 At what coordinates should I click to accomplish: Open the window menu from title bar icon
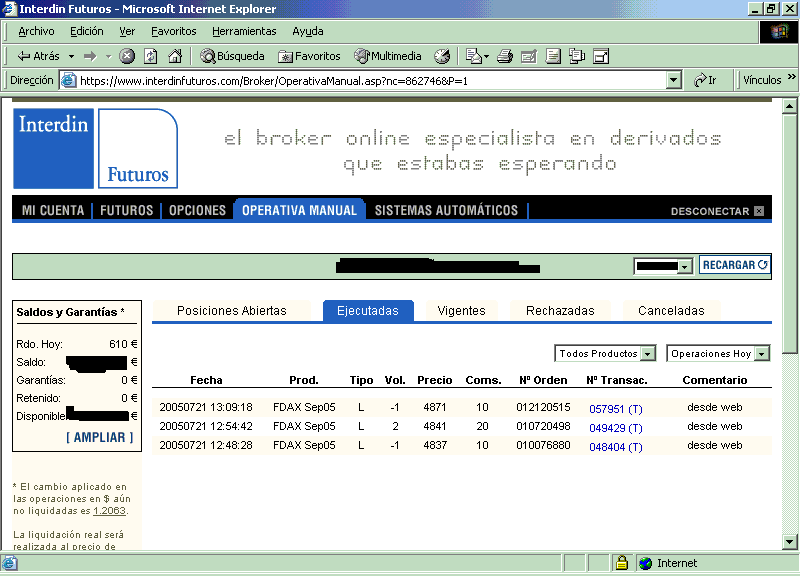click(x=9, y=9)
